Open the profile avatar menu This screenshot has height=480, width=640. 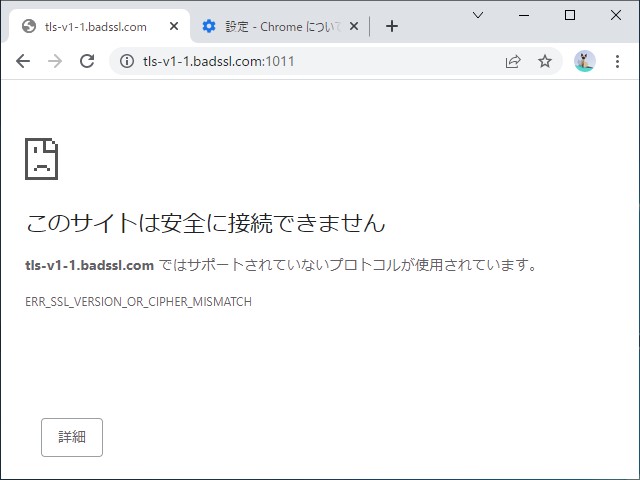coord(584,61)
